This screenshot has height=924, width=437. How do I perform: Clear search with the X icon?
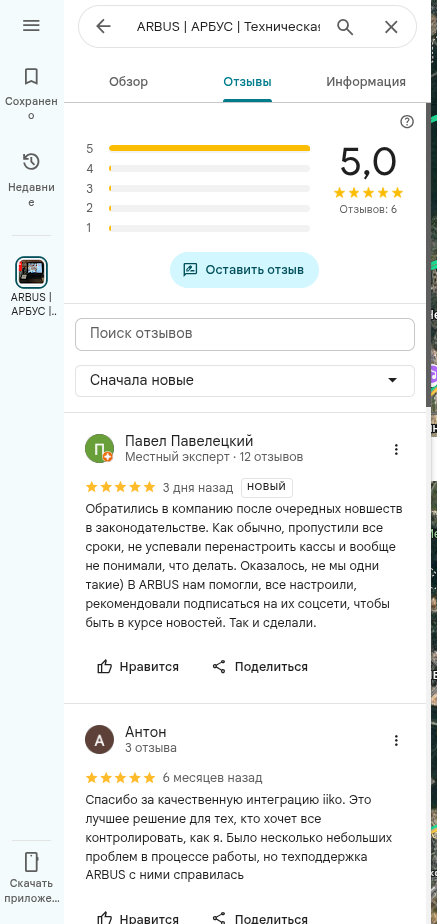tap(391, 27)
